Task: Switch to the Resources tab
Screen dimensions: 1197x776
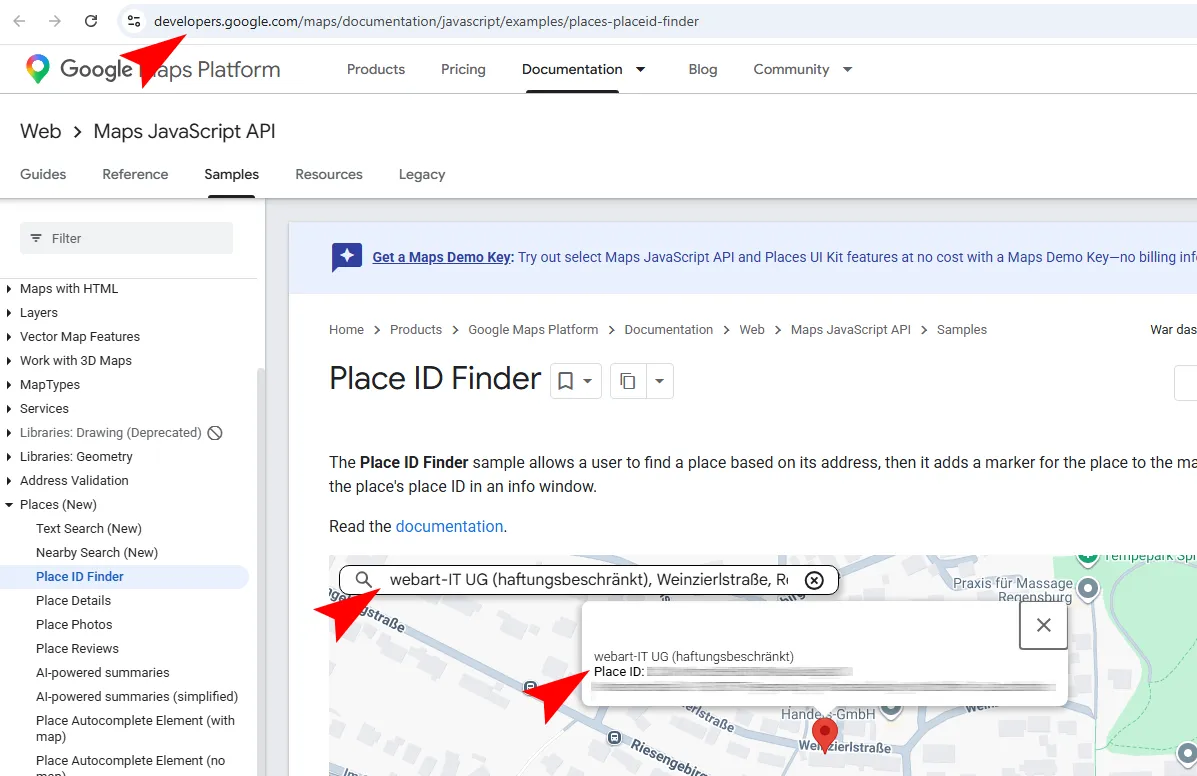Action: (329, 174)
